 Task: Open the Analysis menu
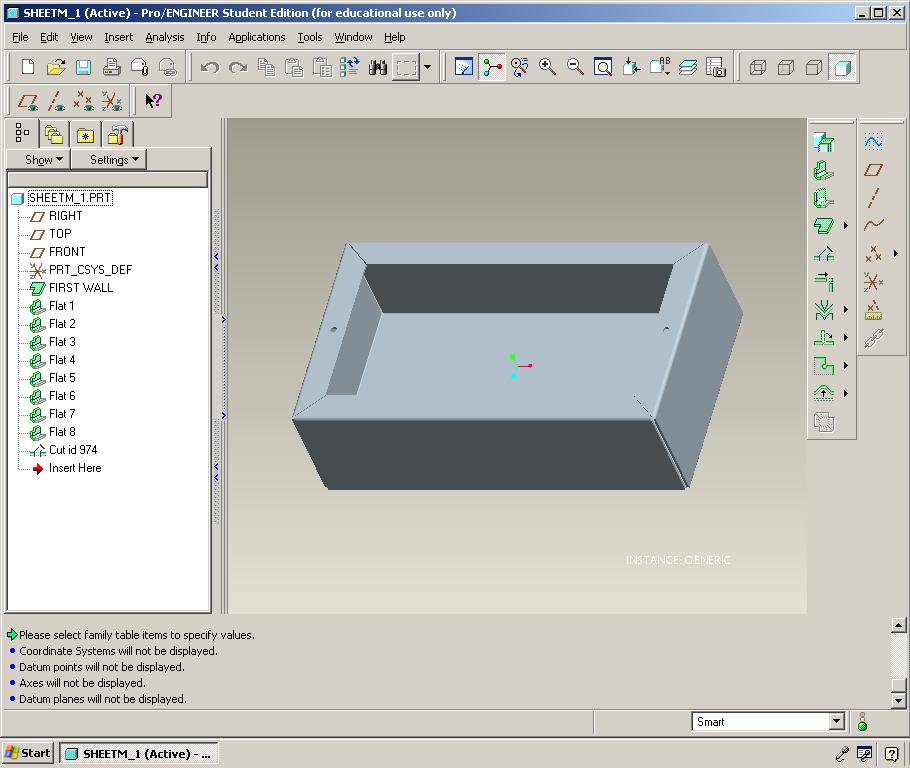pyautogui.click(x=164, y=37)
